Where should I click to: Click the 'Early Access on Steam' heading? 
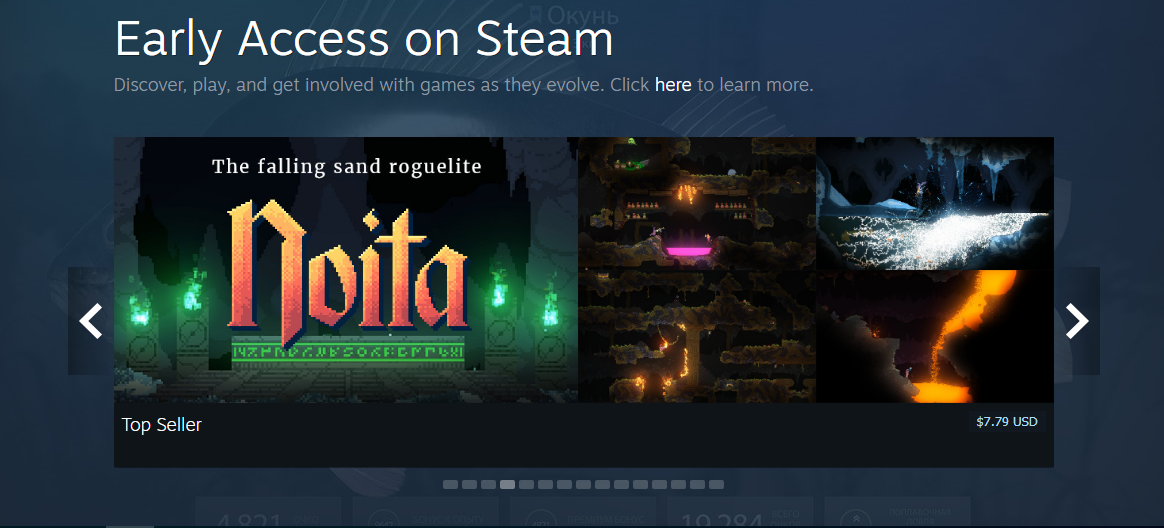click(x=364, y=39)
